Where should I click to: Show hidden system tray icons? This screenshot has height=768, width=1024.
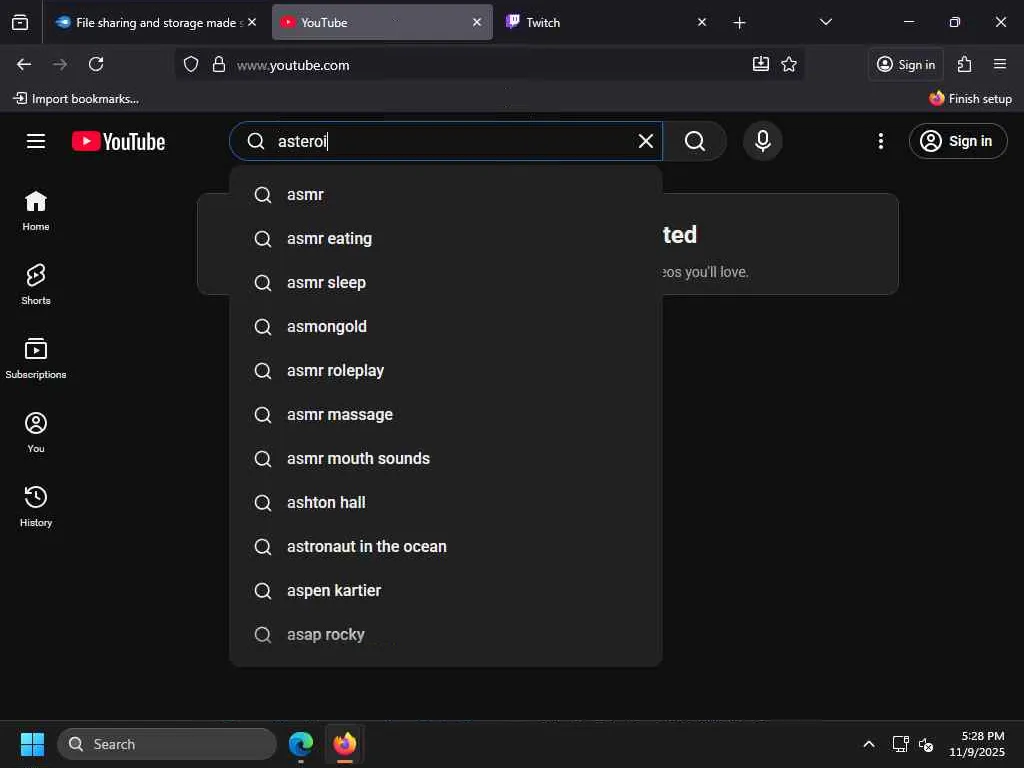(x=869, y=744)
